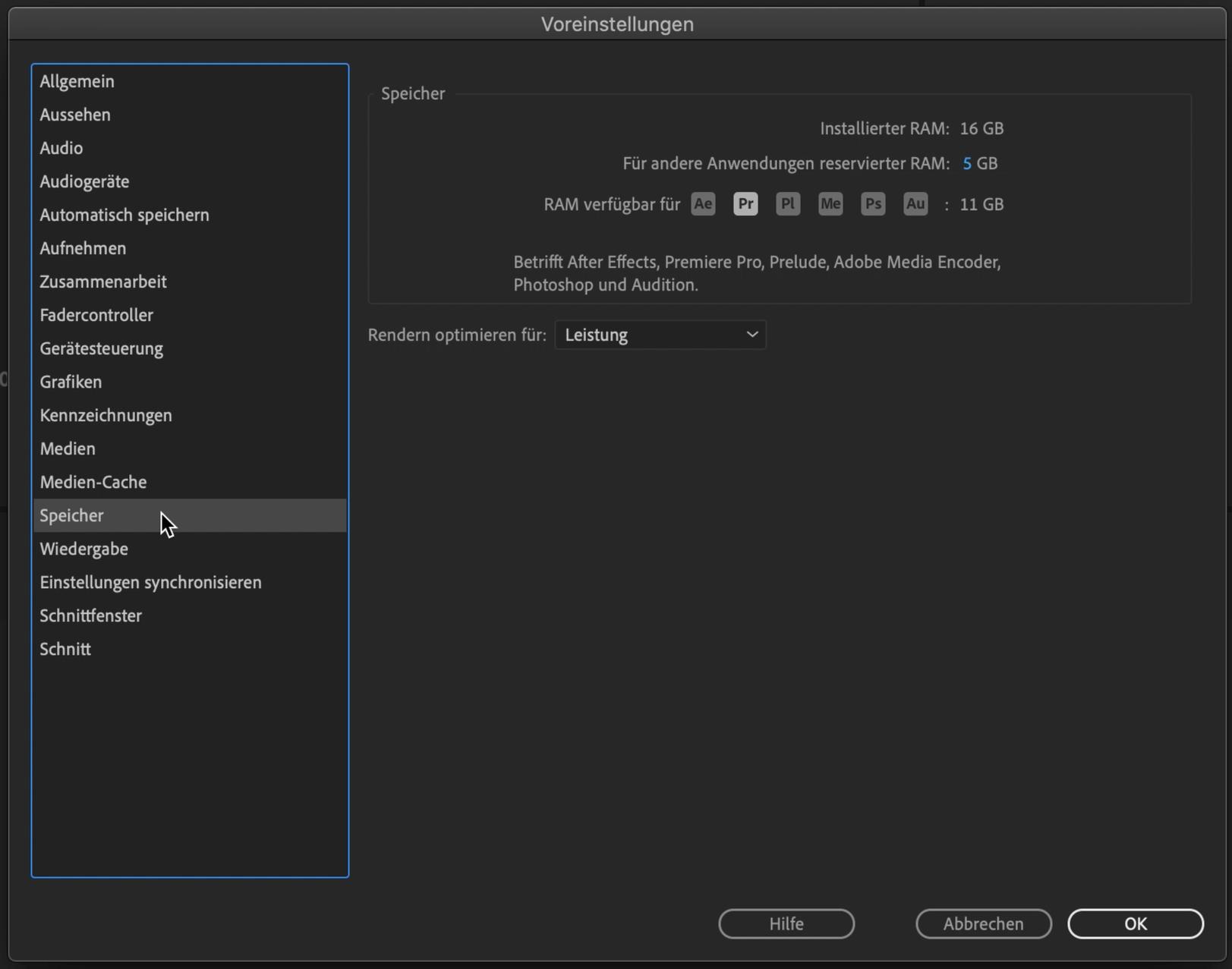Open the Audiogeräte preferences section
This screenshot has height=969, width=1232.
coord(84,181)
